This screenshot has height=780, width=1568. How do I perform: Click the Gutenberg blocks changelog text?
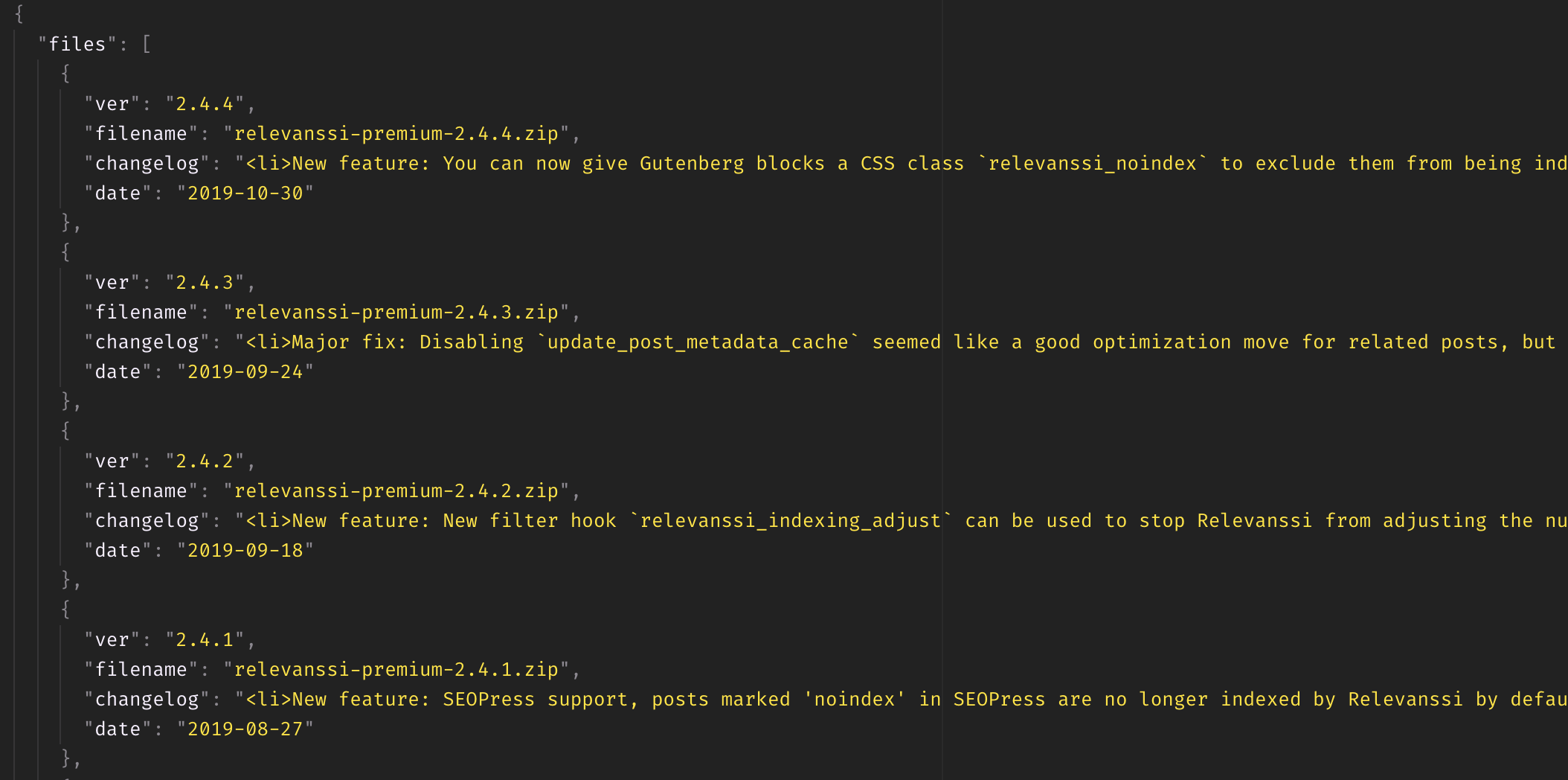[902, 164]
